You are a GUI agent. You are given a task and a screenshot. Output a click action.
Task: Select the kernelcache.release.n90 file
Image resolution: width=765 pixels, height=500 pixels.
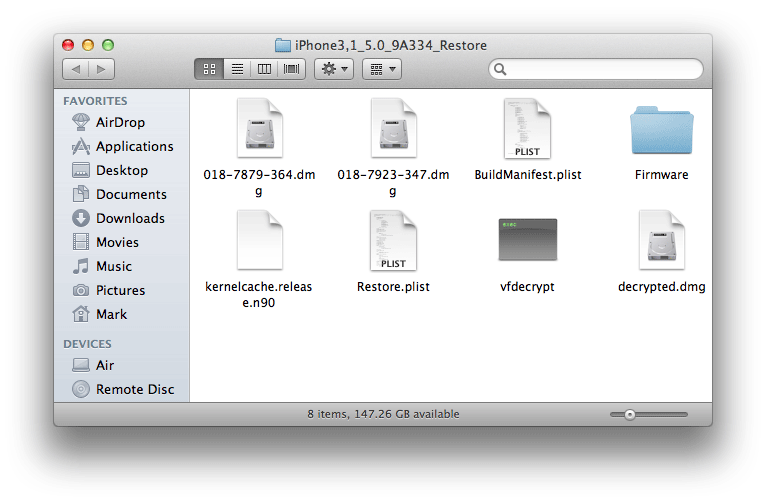(x=259, y=240)
